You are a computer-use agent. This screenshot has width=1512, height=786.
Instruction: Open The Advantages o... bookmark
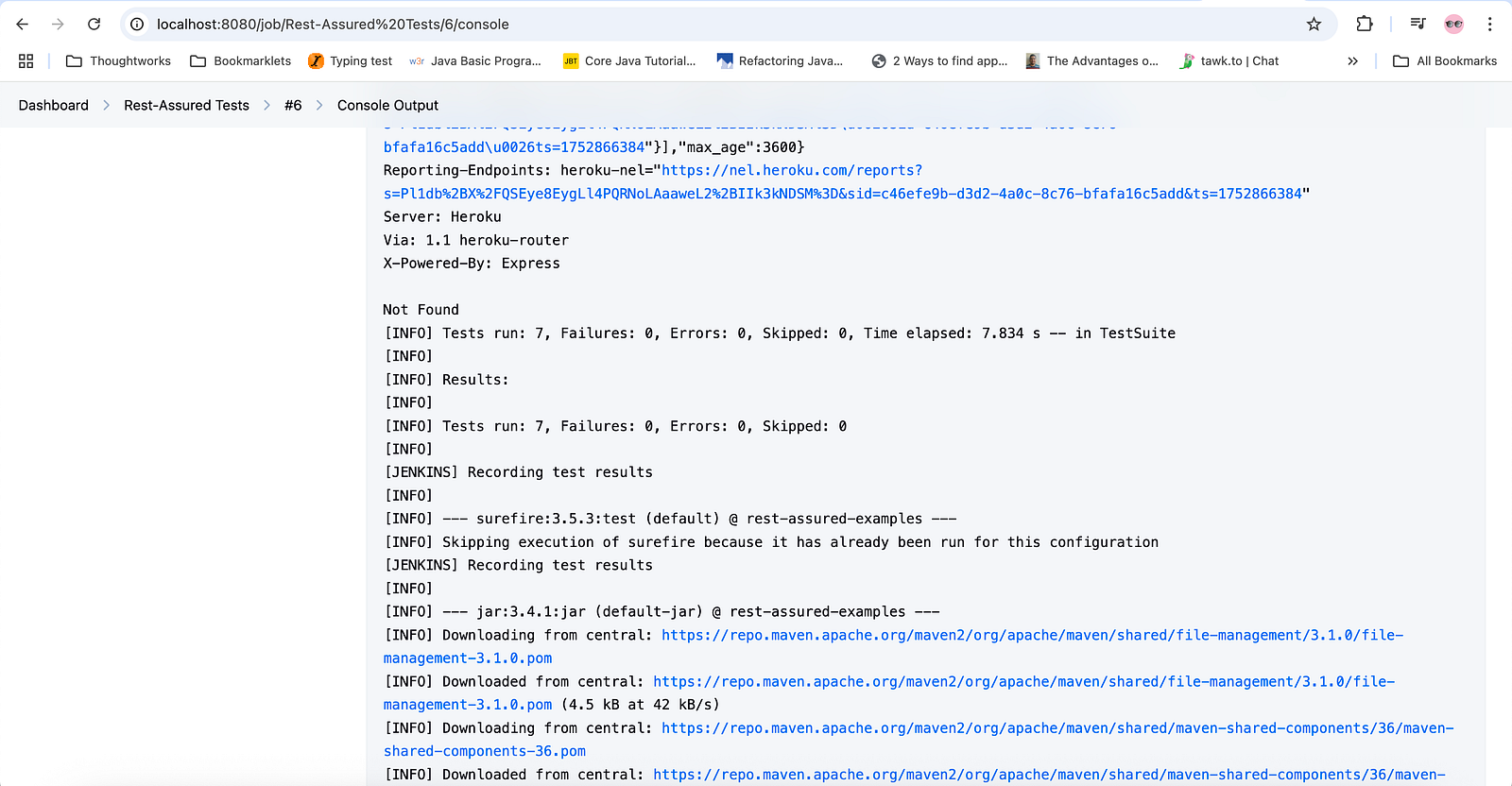(x=1091, y=61)
